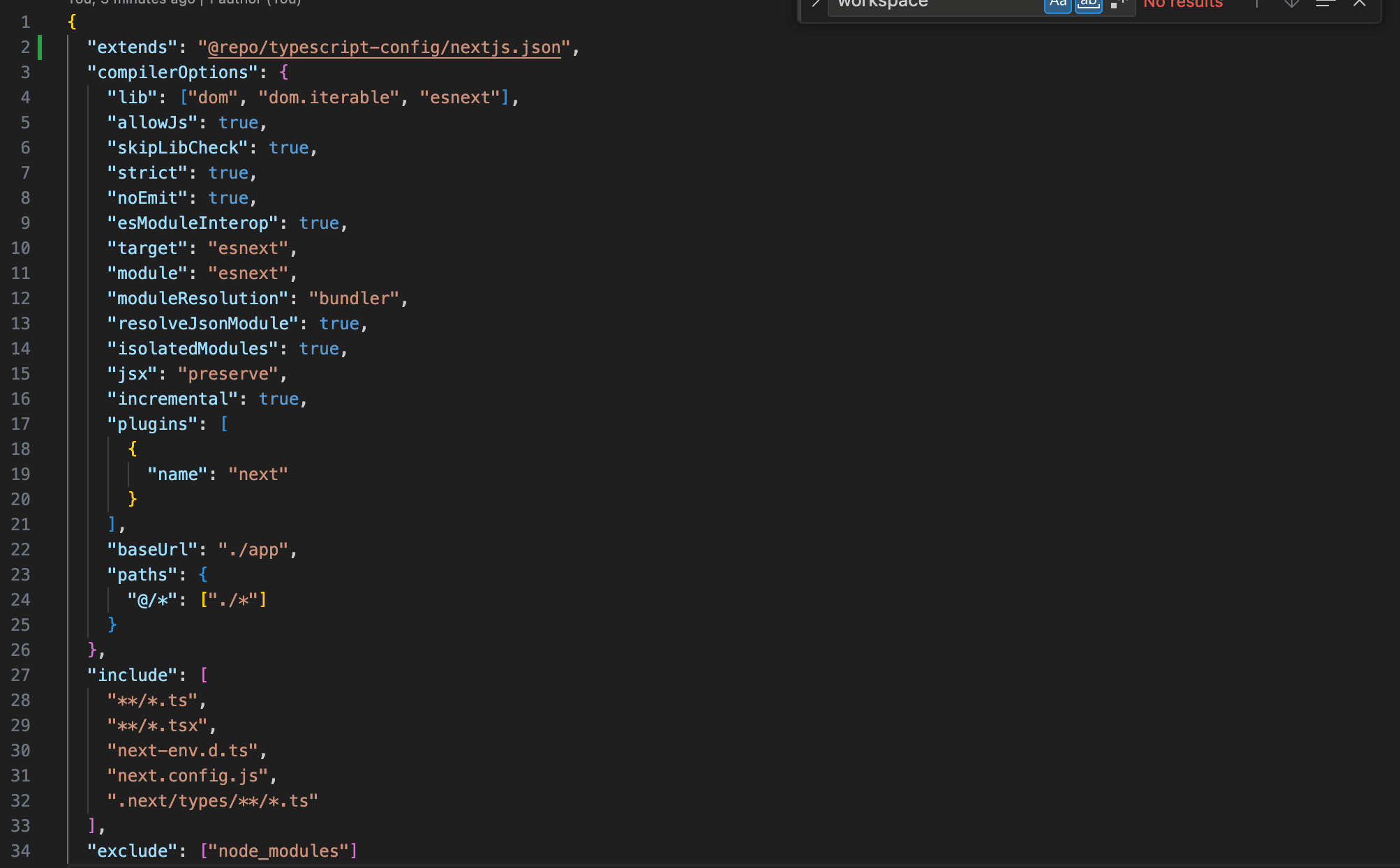Screen dimensions: 1400x868
Task: Click the "paths" opening brace
Action: tap(203, 575)
